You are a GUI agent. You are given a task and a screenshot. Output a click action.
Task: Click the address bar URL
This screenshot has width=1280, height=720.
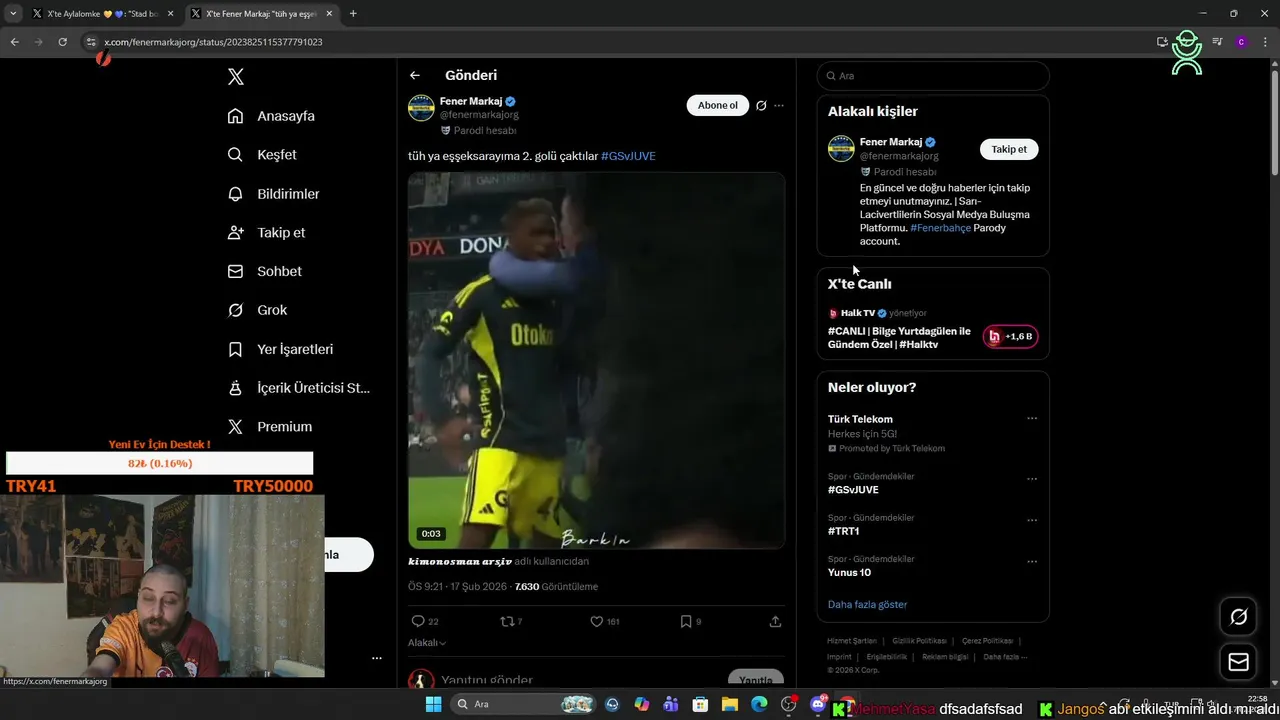(213, 42)
